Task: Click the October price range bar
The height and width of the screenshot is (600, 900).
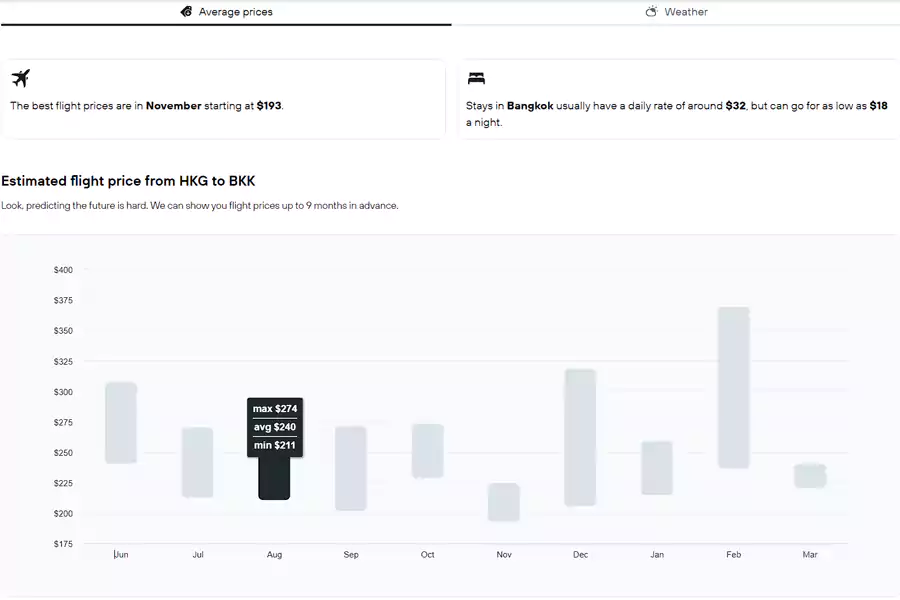Action: point(428,450)
